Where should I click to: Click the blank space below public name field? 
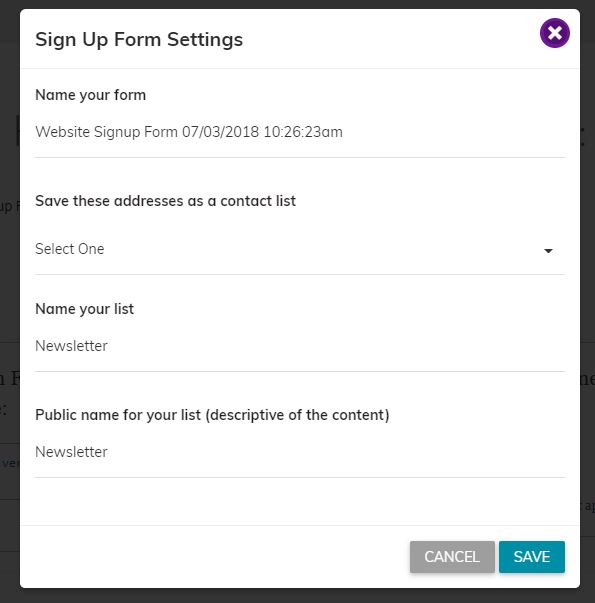[x=300, y=501]
